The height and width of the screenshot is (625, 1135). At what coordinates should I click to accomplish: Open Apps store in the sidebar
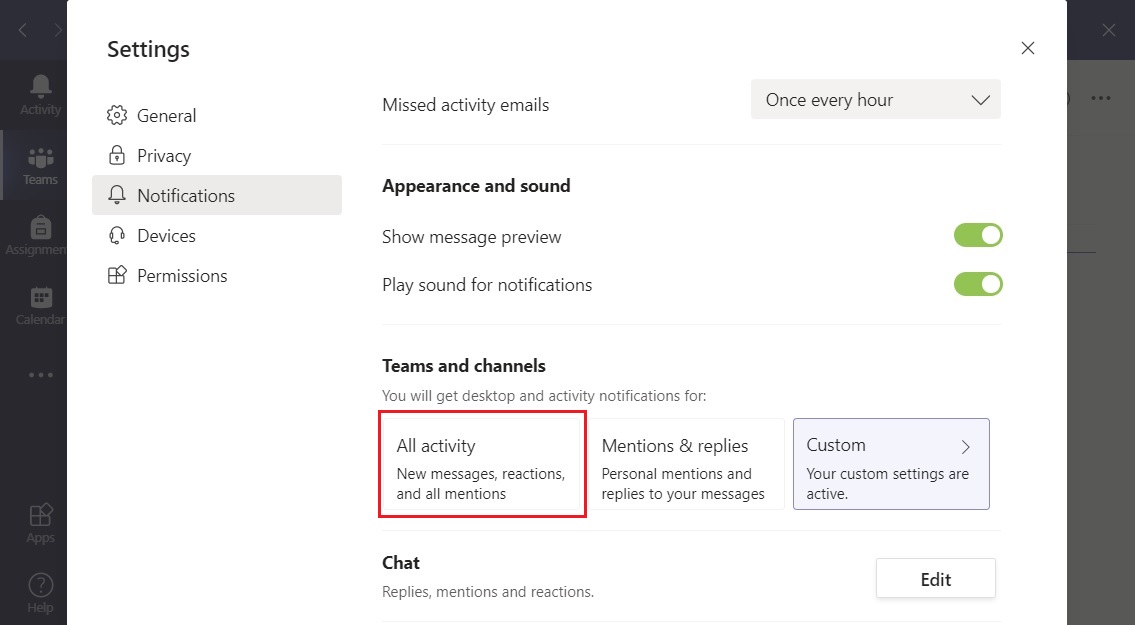[41, 524]
